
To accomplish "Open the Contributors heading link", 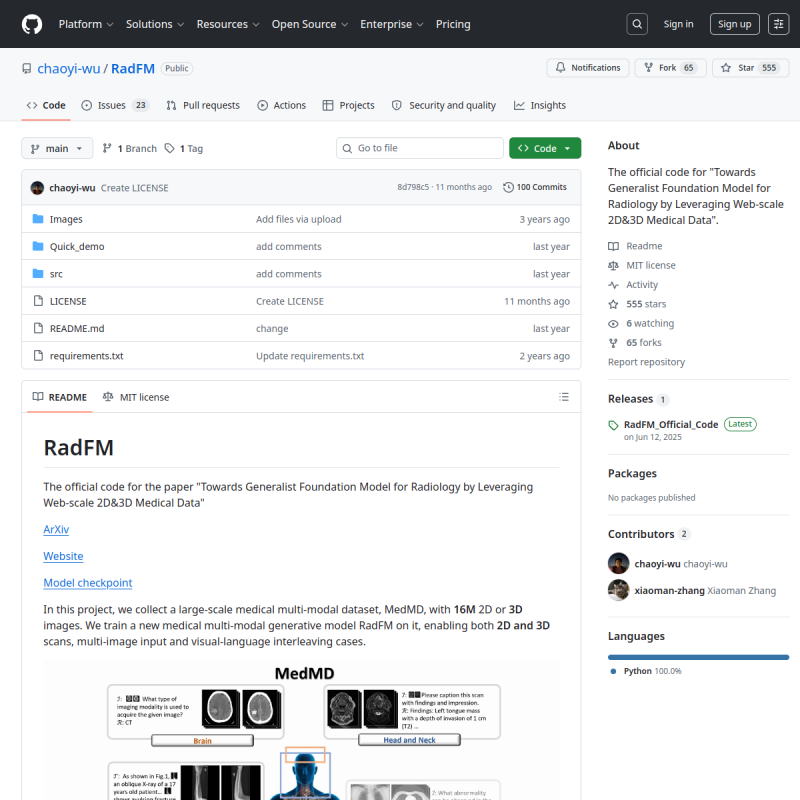I will click(649, 534).
